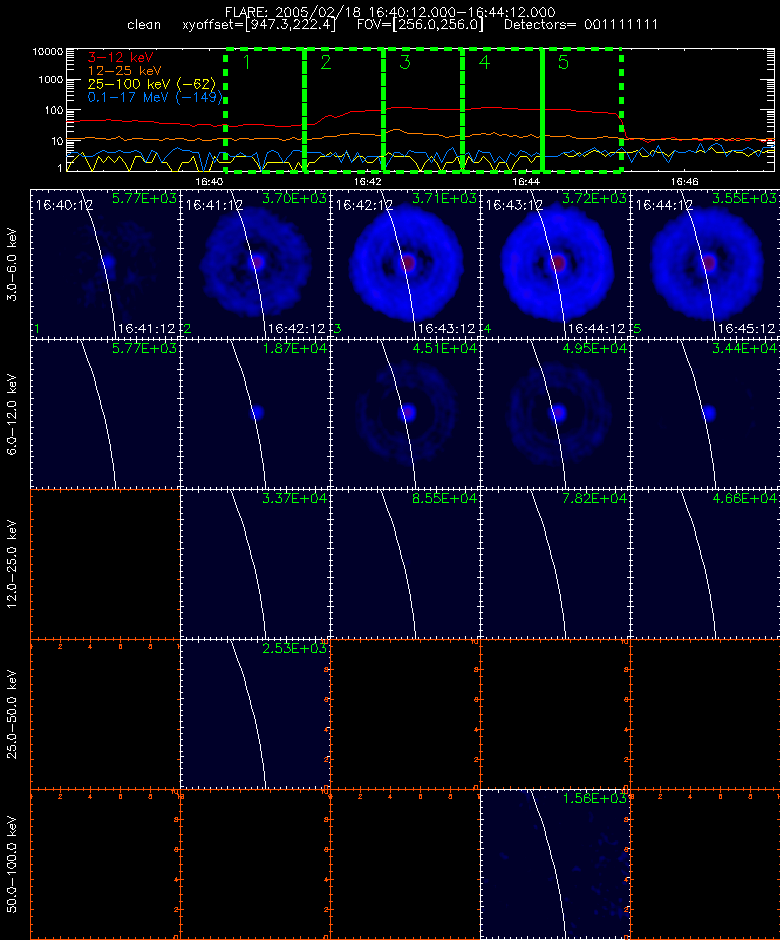780x940 pixels.
Task: Click the 10000 label on the count axis
Action: pos(48,52)
